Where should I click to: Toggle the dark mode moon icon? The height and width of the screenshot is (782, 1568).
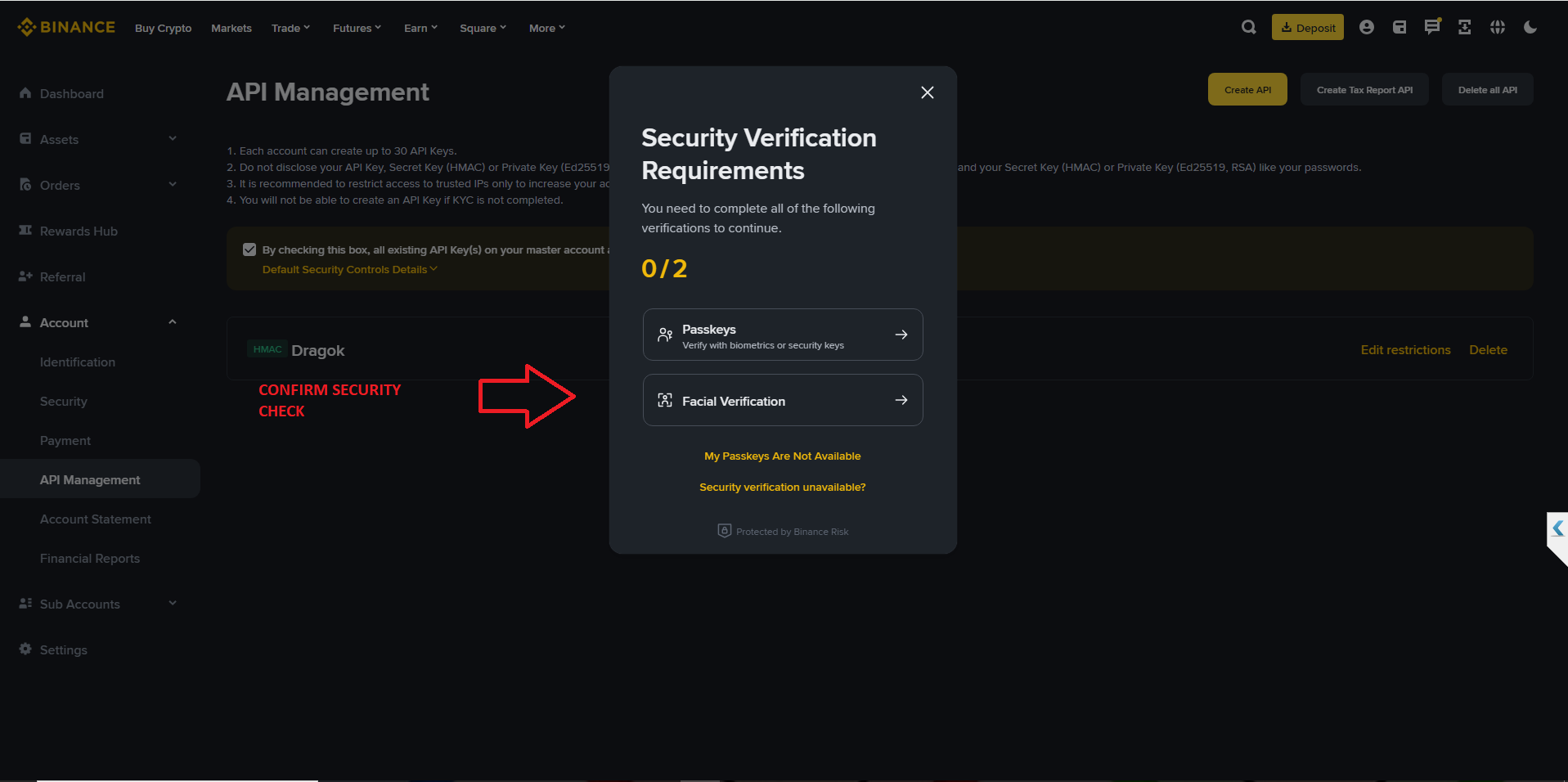pos(1530,27)
